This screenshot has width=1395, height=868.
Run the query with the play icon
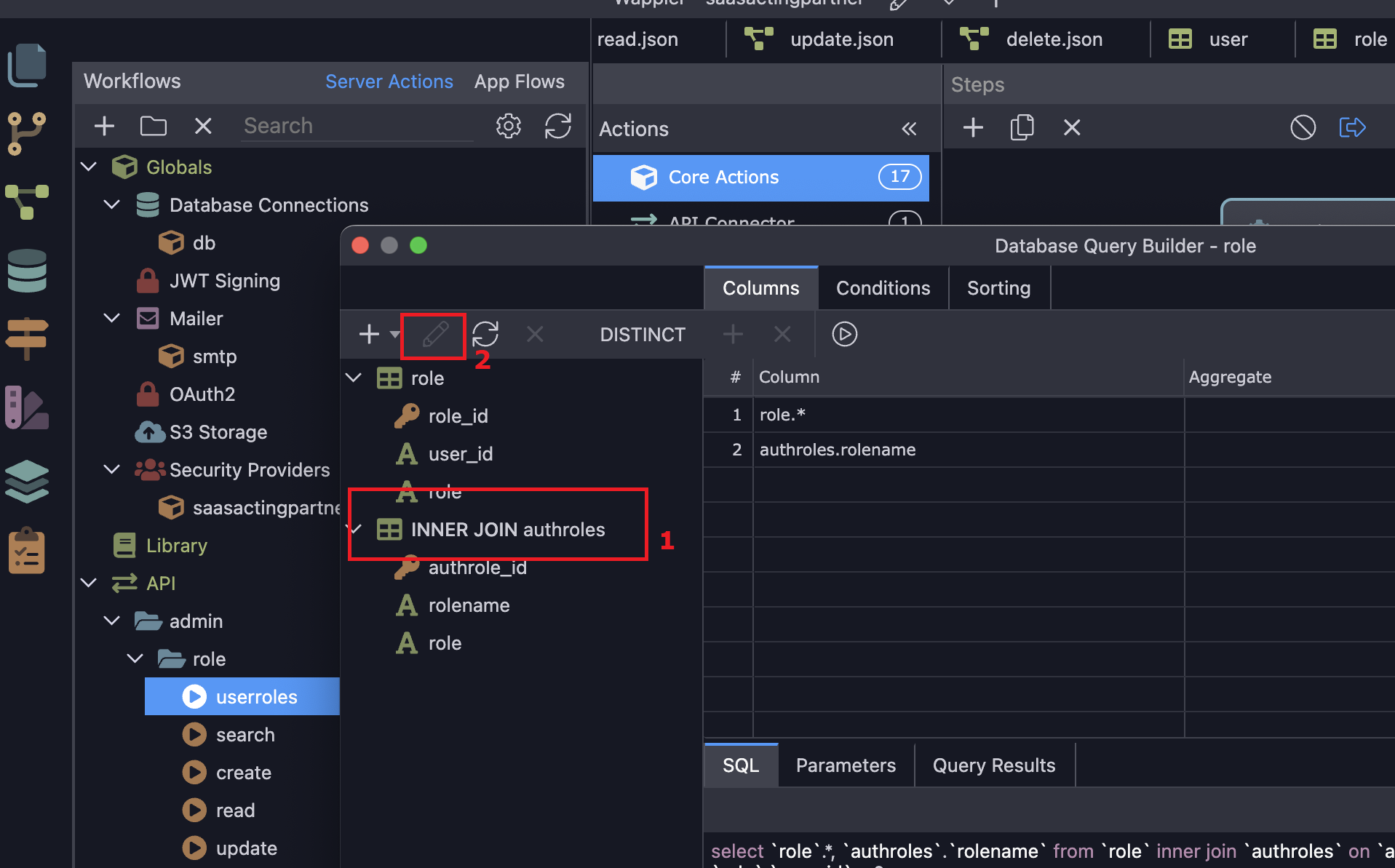(x=844, y=334)
